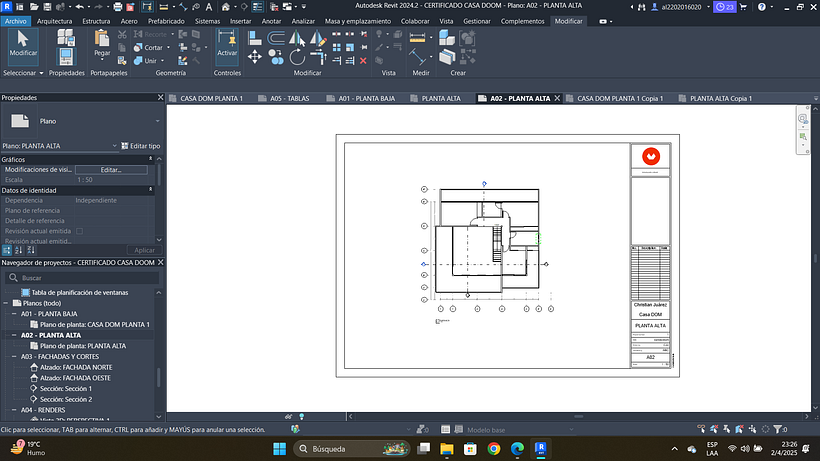820x461 pixels.
Task: Collapse the A03 - FACHADAS Y CORTES node
Action: 15,357
